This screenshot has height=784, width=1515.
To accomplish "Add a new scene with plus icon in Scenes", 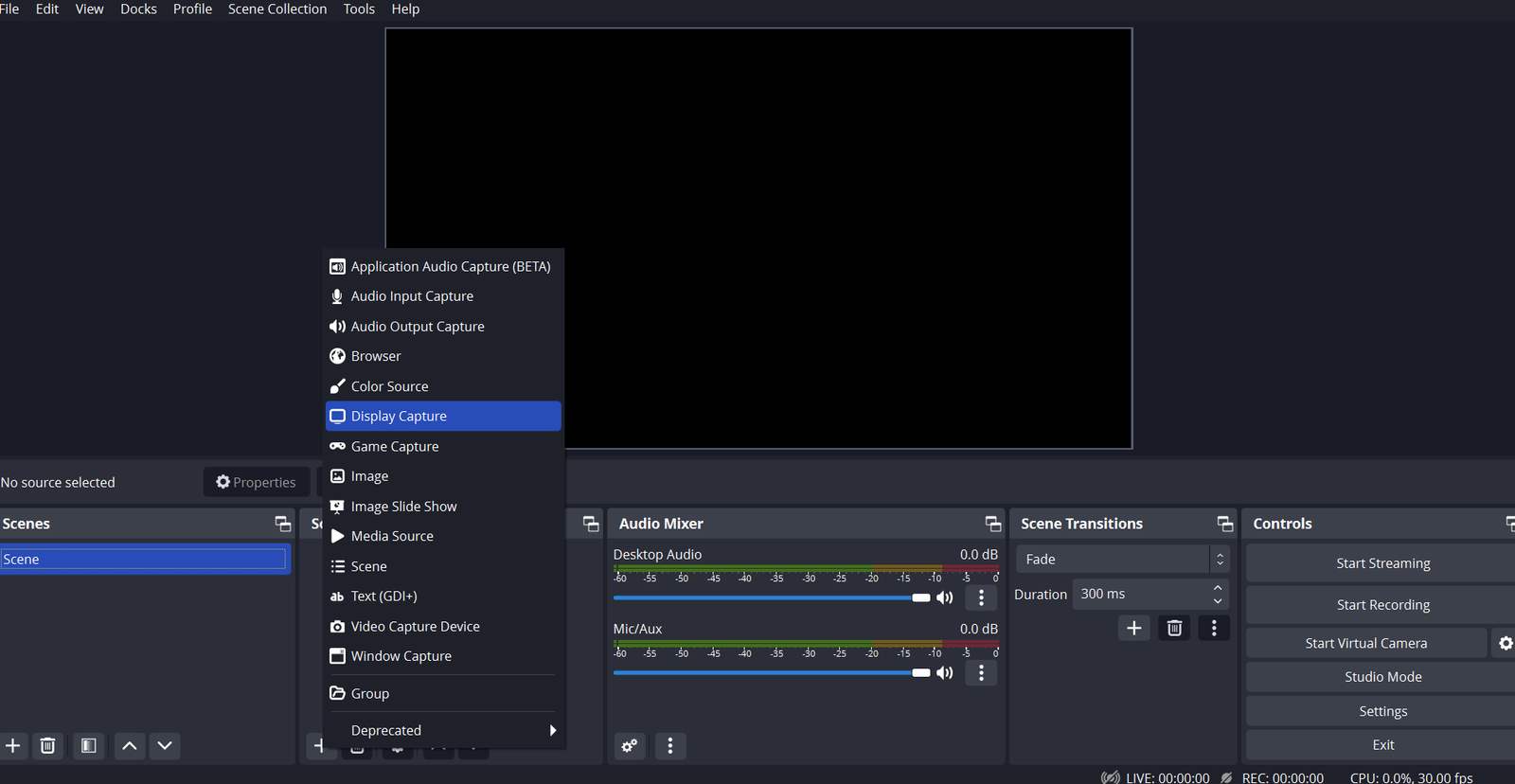I will (13, 746).
